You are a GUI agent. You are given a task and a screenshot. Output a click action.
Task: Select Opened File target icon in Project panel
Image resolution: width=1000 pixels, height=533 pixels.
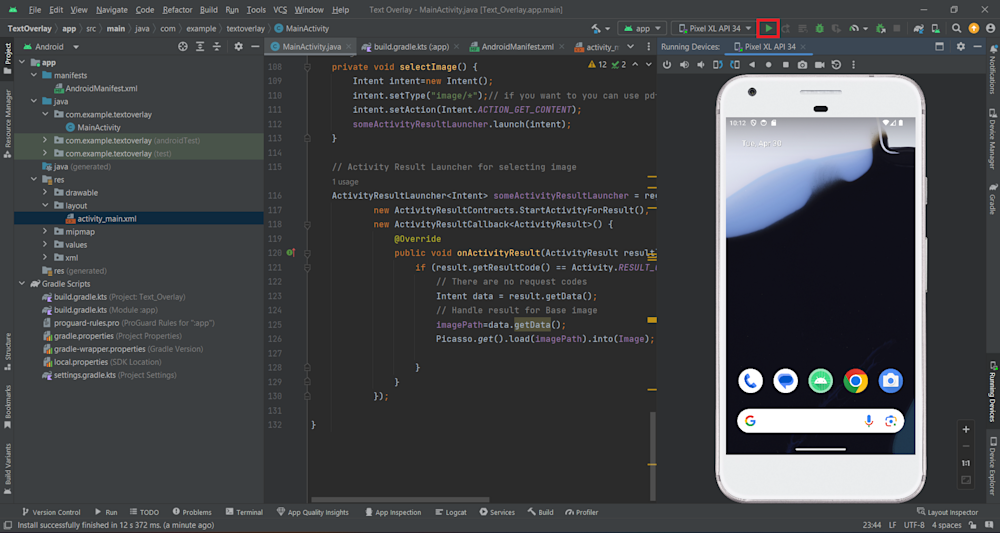(x=183, y=47)
